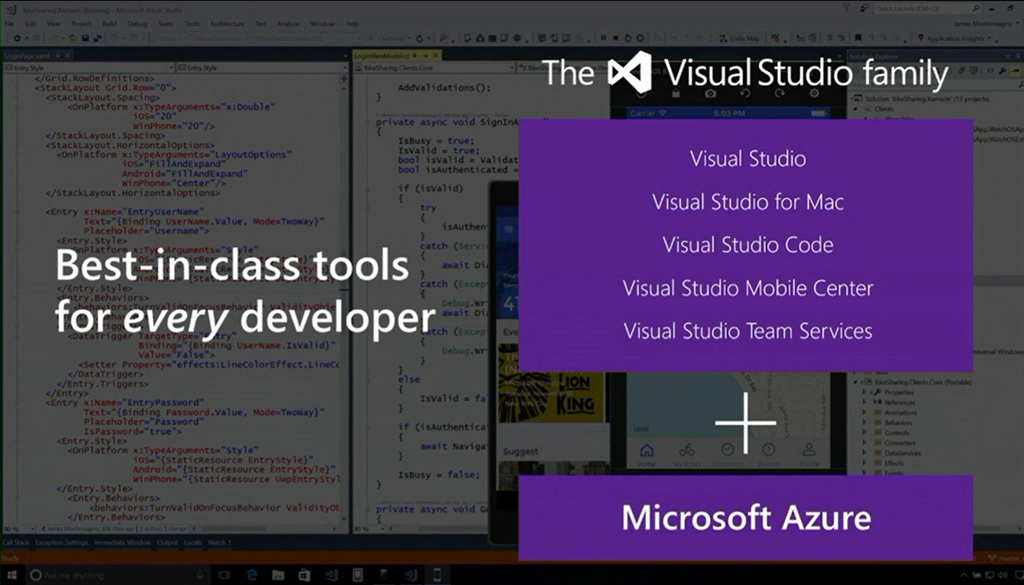Screen dimensions: 1024x585
Task: Click the settings gear in the simulator toolbar
Action: [814, 93]
